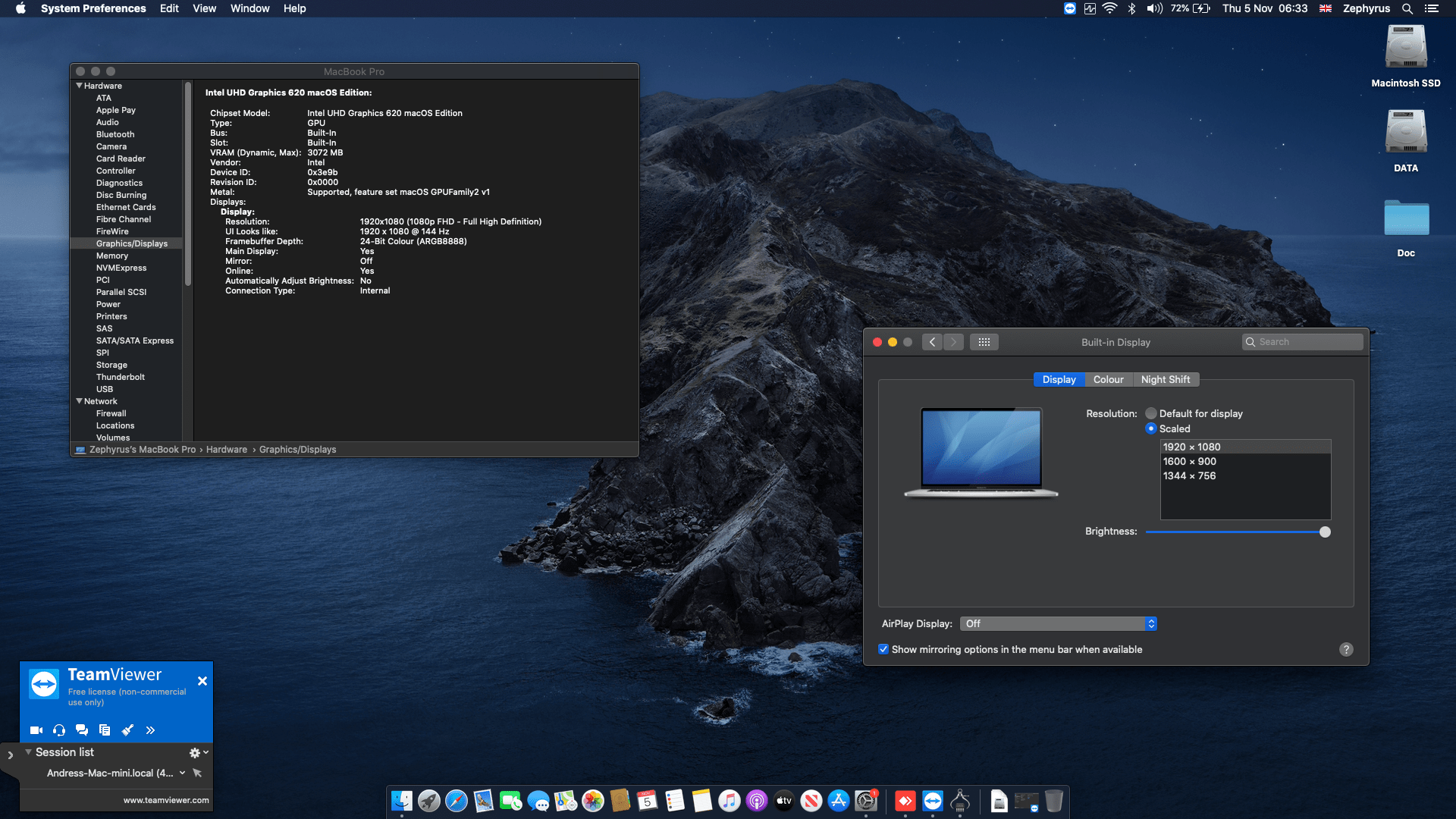Click the help question mark button
Viewport: 1456px width, 819px height.
click(1346, 649)
